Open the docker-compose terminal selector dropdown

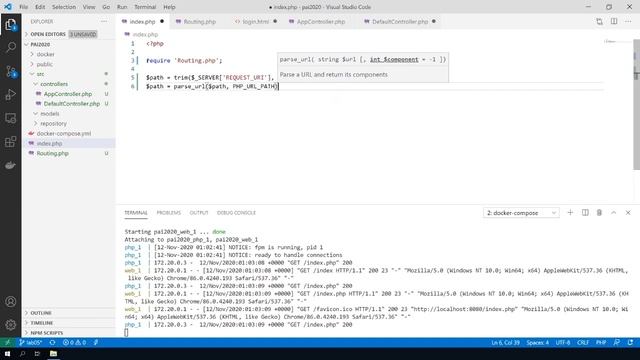tap(521, 213)
